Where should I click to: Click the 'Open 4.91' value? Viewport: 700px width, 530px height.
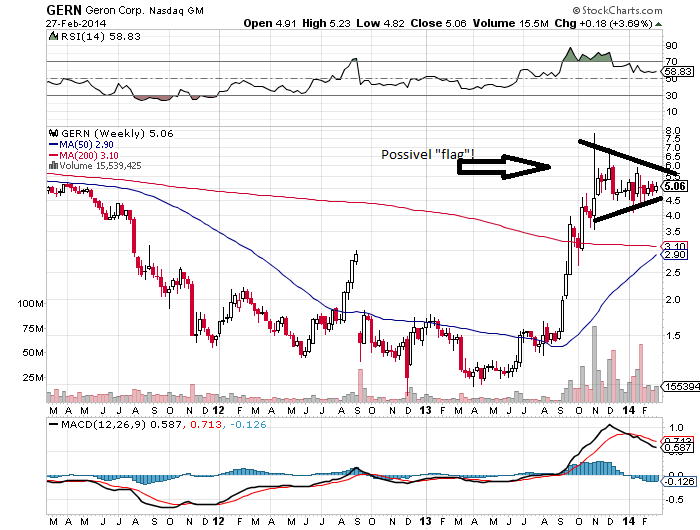click(x=270, y=23)
